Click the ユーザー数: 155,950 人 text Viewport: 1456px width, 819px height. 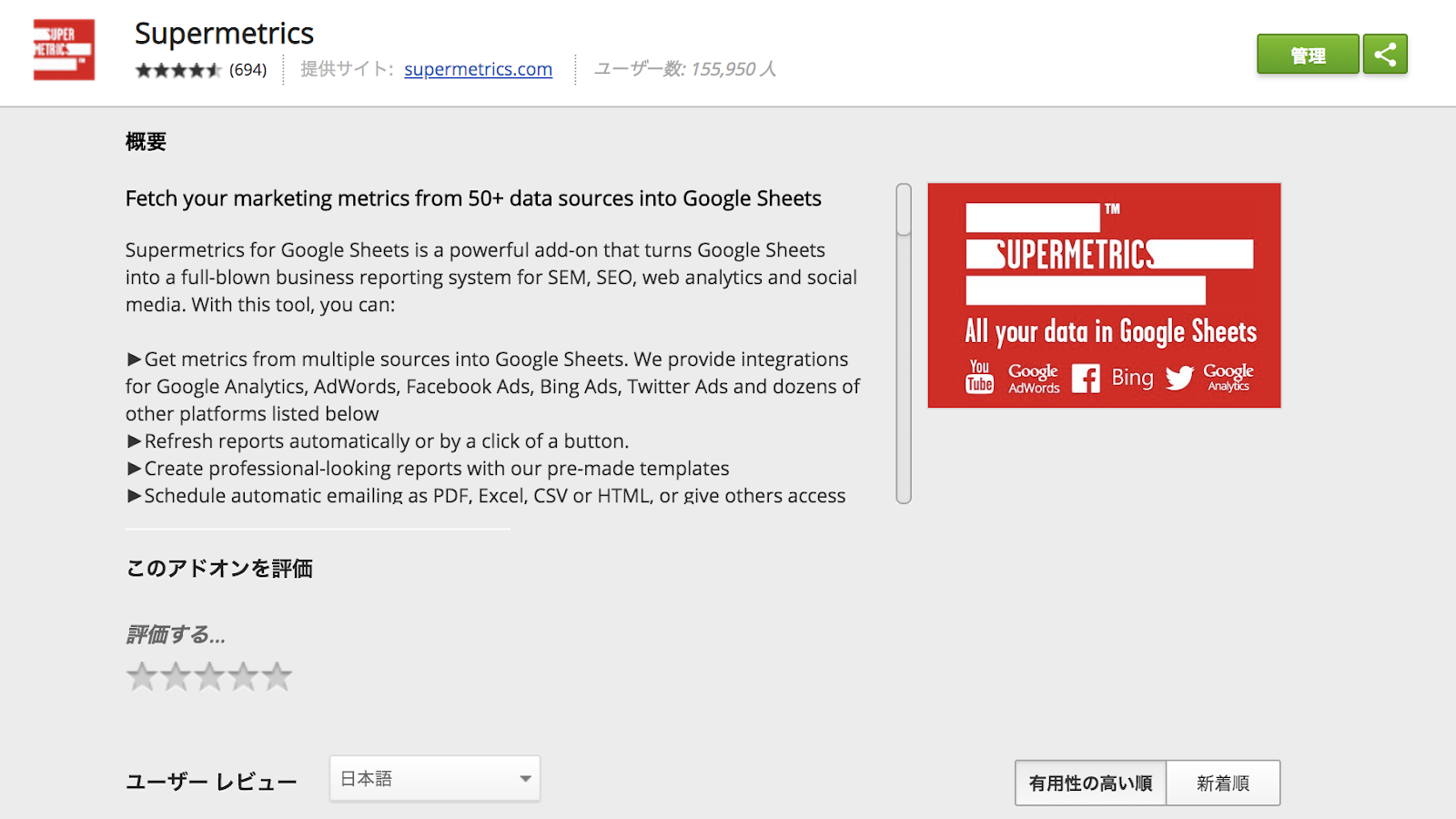click(685, 69)
